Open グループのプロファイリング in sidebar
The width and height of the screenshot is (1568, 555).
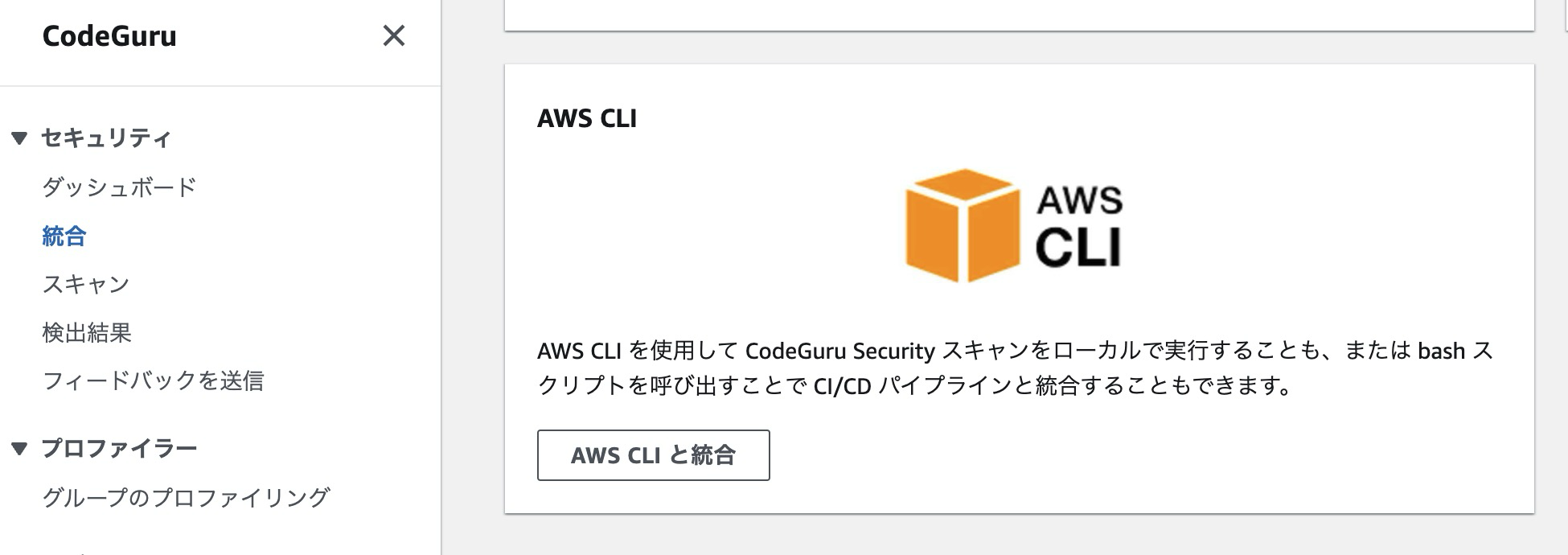coord(186,497)
